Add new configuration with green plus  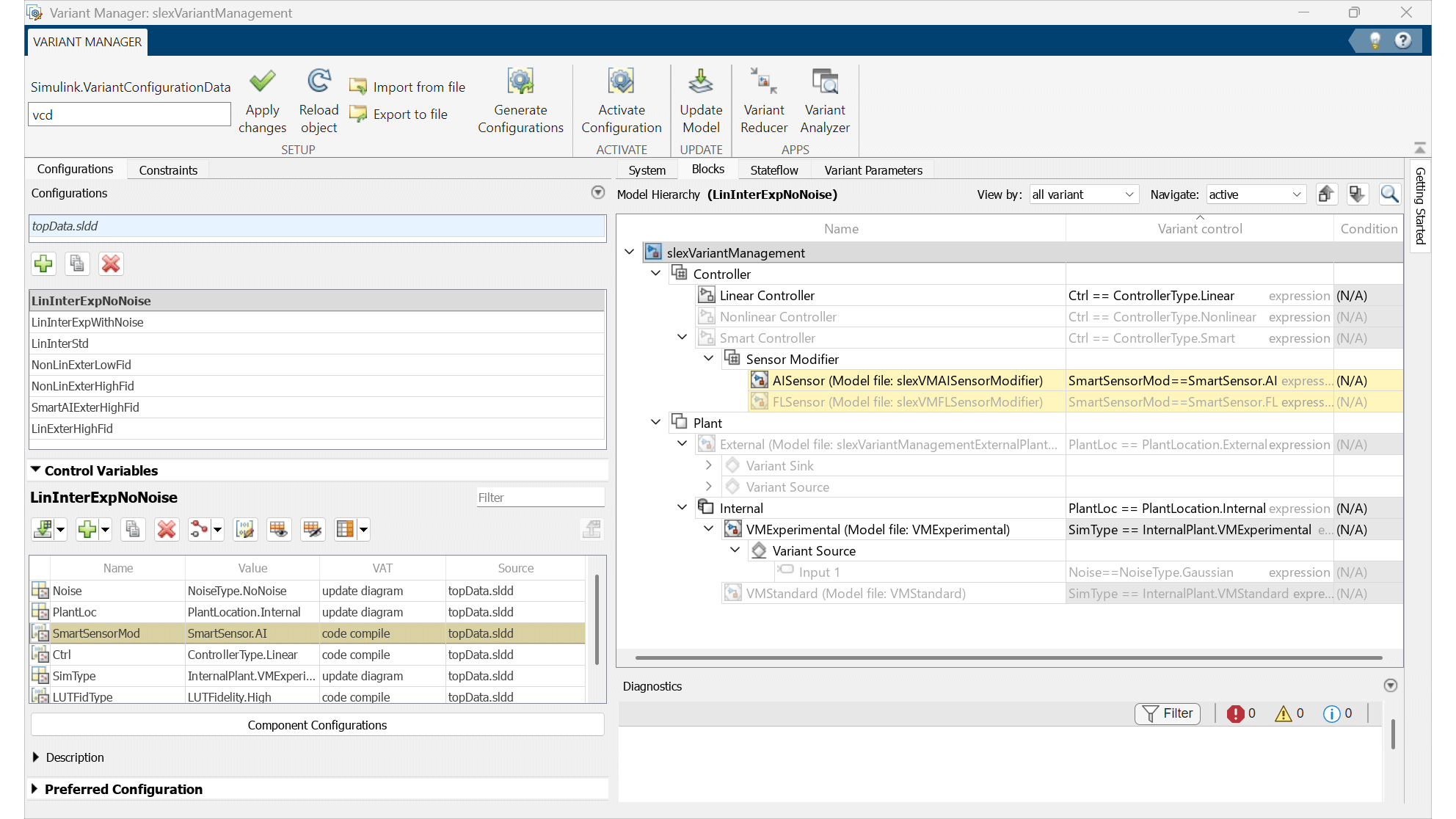coord(43,263)
